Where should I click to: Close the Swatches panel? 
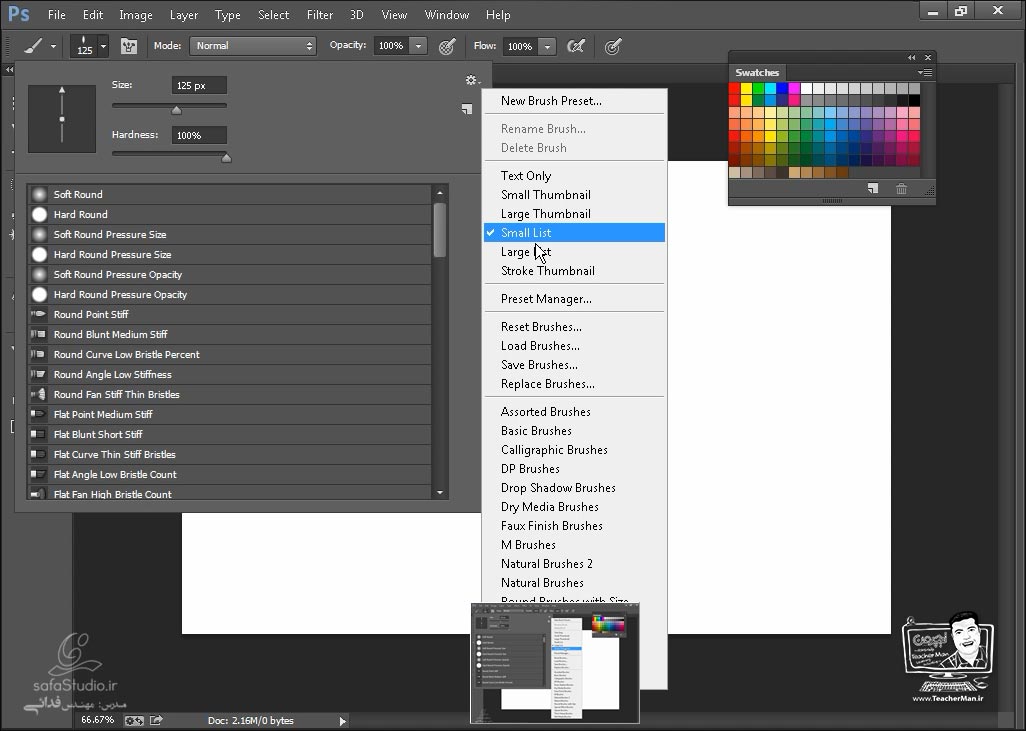click(x=928, y=58)
